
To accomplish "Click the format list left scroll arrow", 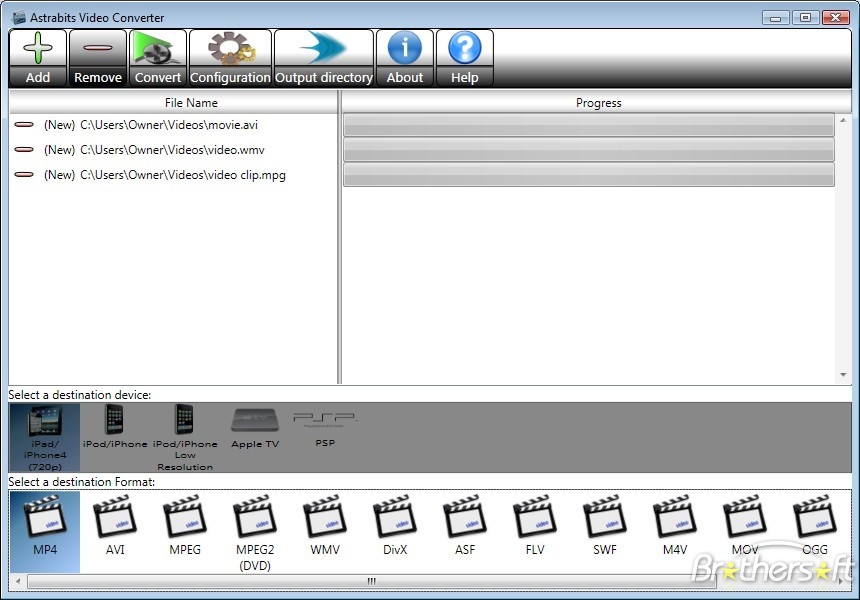I will click(x=18, y=581).
